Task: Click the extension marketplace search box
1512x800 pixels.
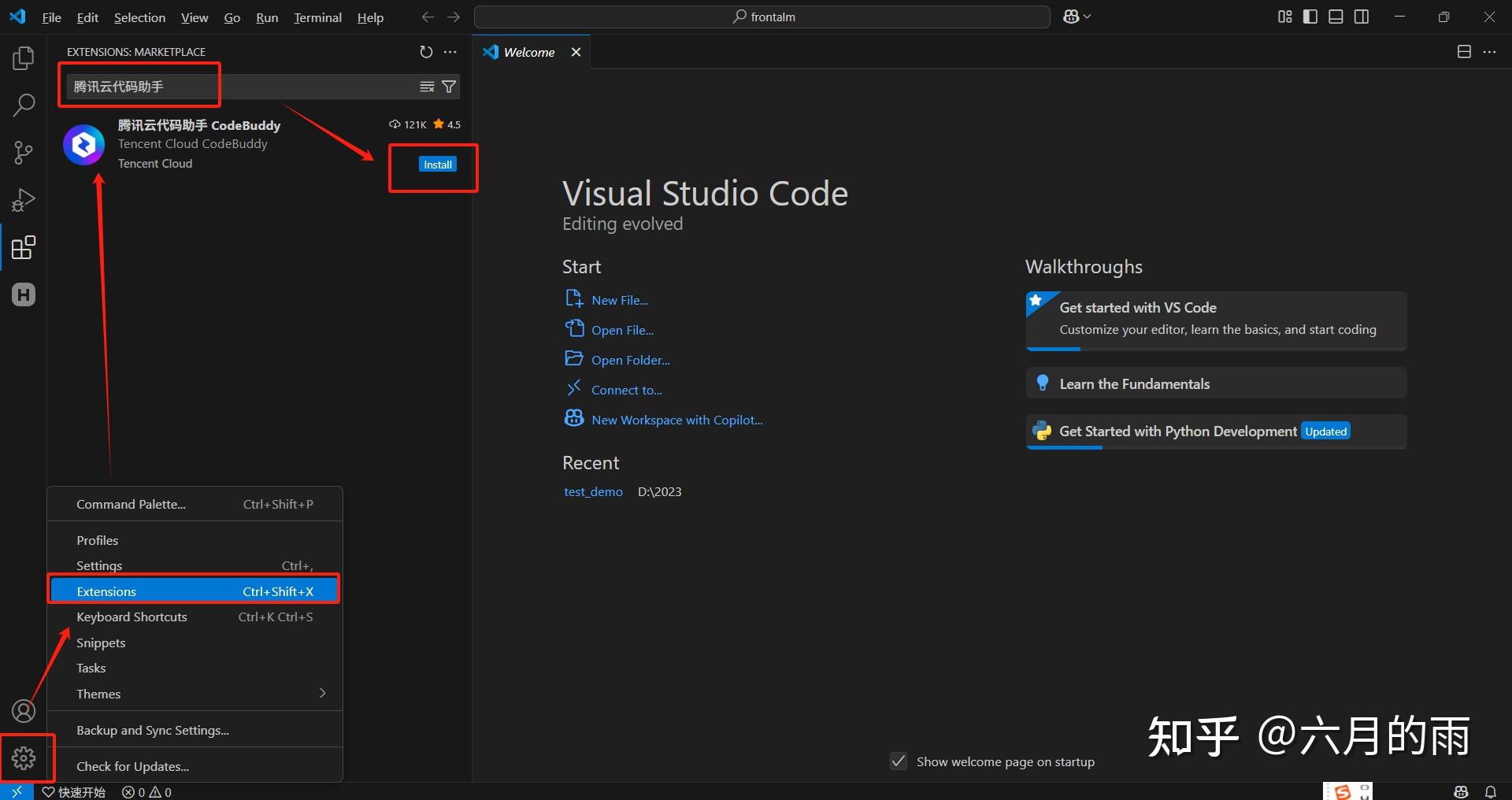Action: point(236,87)
